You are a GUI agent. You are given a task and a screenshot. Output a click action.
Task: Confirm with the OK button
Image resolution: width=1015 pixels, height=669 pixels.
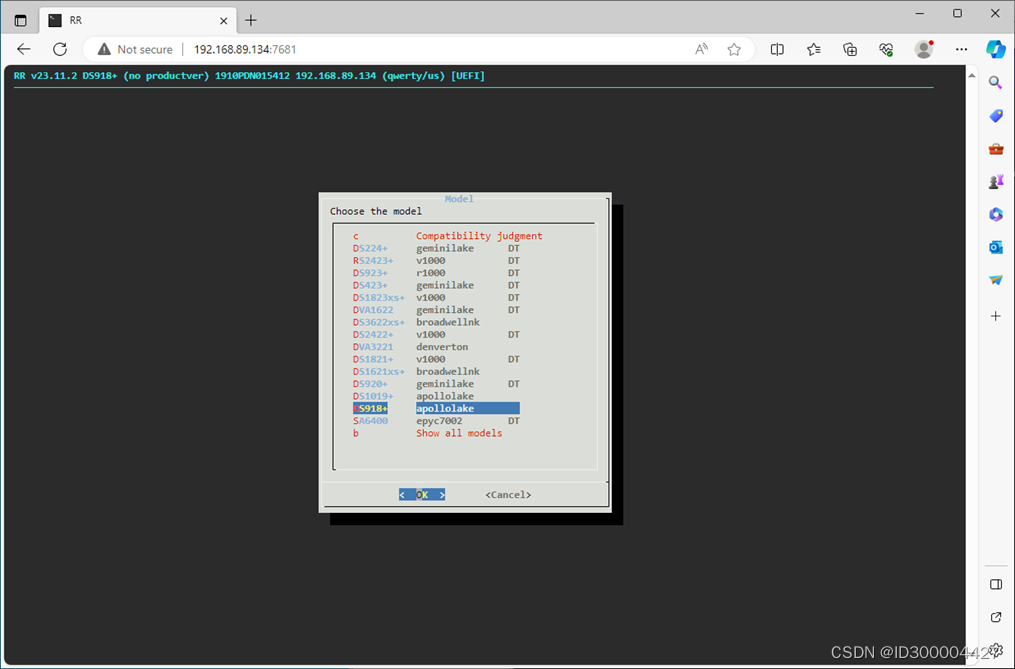(x=422, y=494)
